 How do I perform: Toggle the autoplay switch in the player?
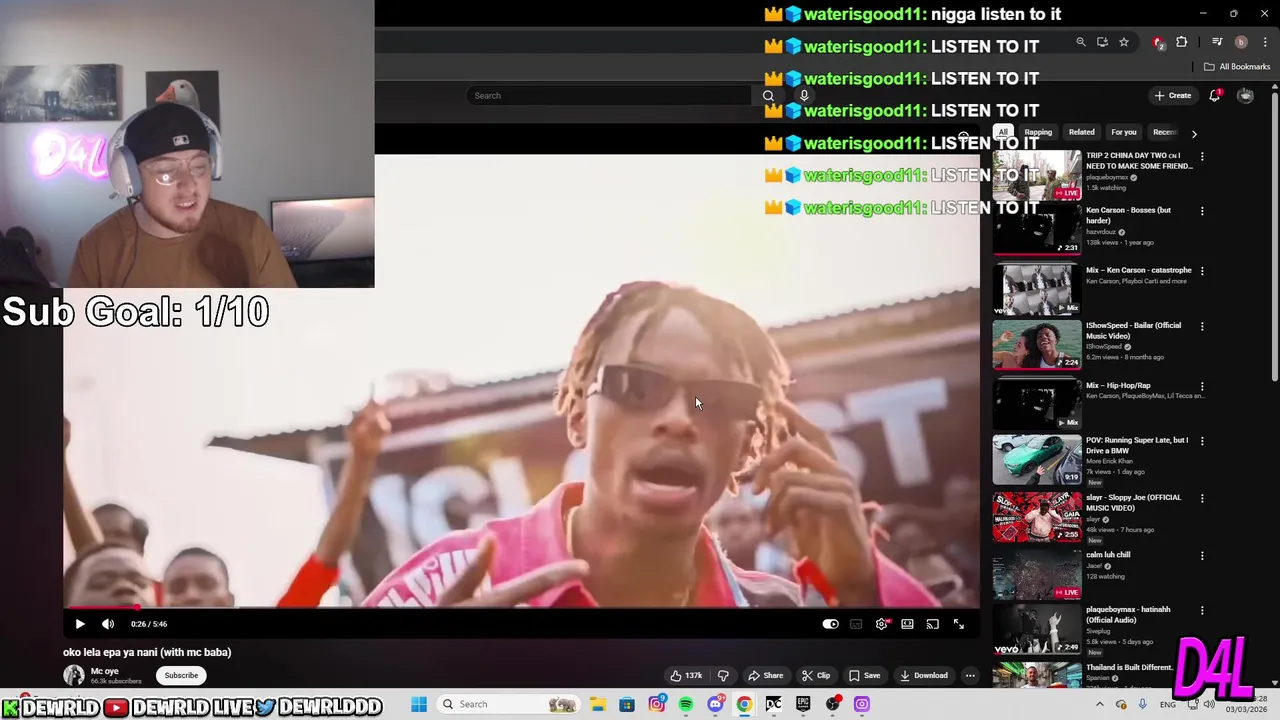[x=830, y=624]
